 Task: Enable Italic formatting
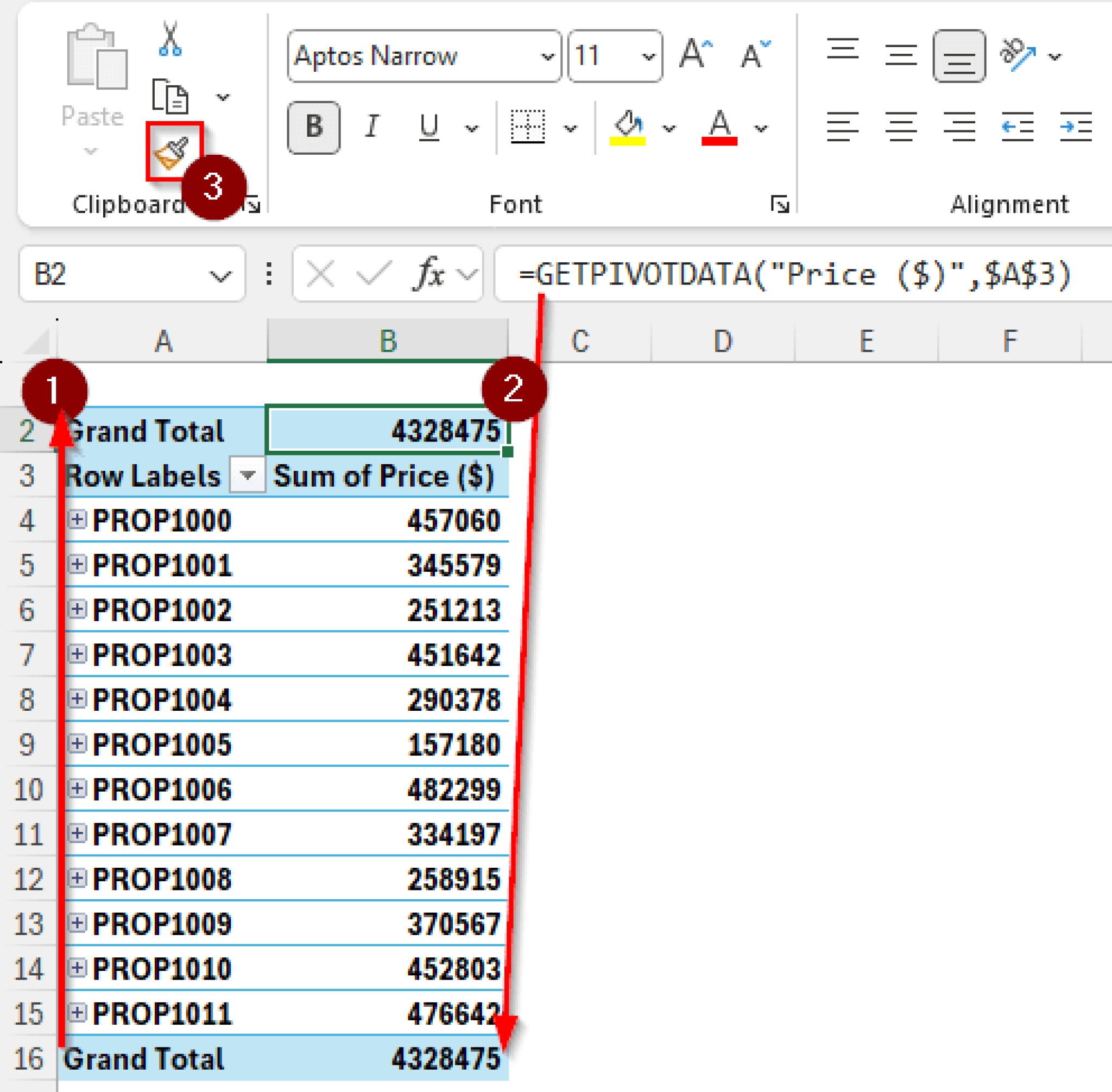coord(371,127)
